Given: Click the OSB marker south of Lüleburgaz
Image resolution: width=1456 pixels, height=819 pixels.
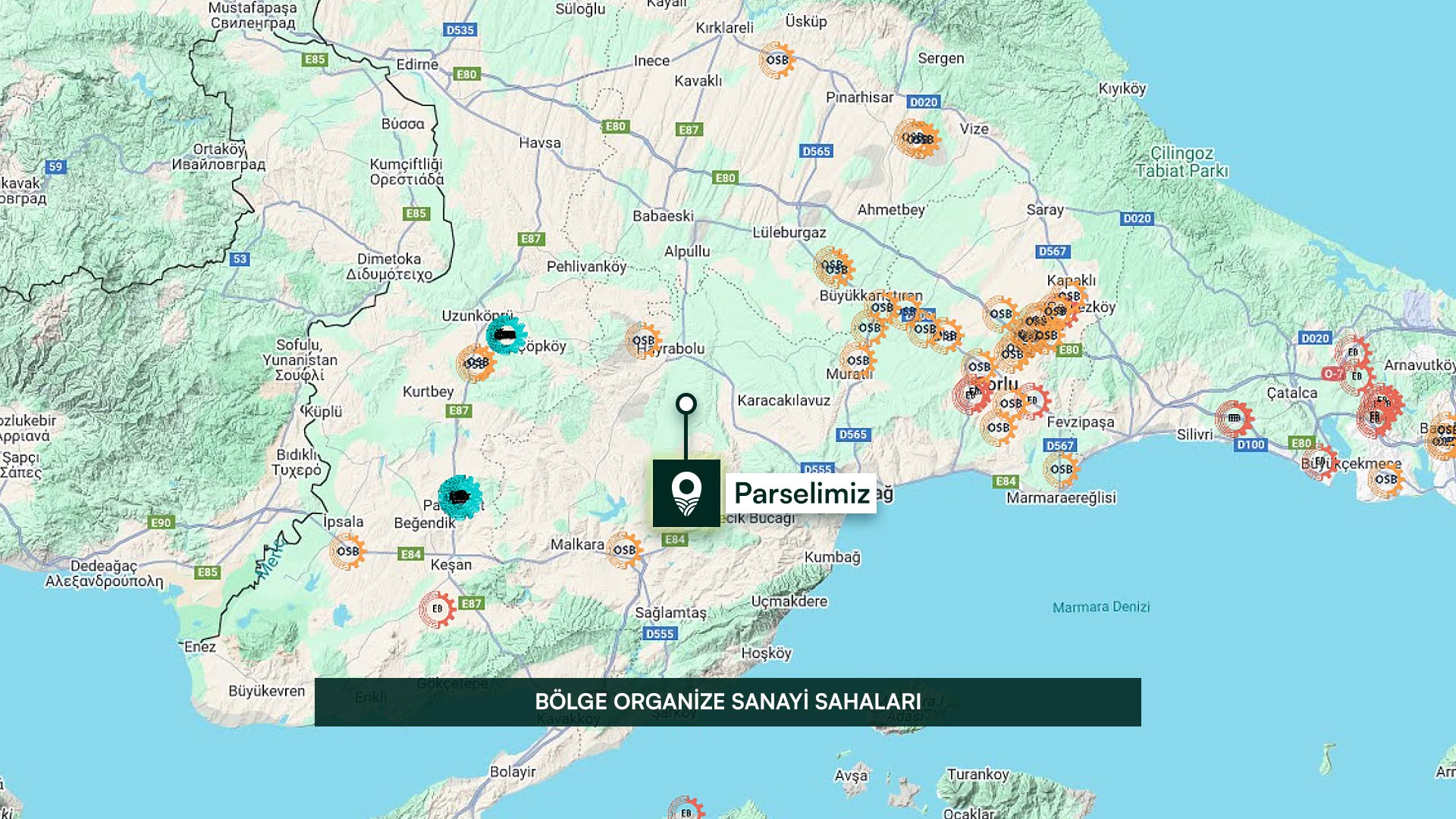Looking at the screenshot, I should (834, 267).
